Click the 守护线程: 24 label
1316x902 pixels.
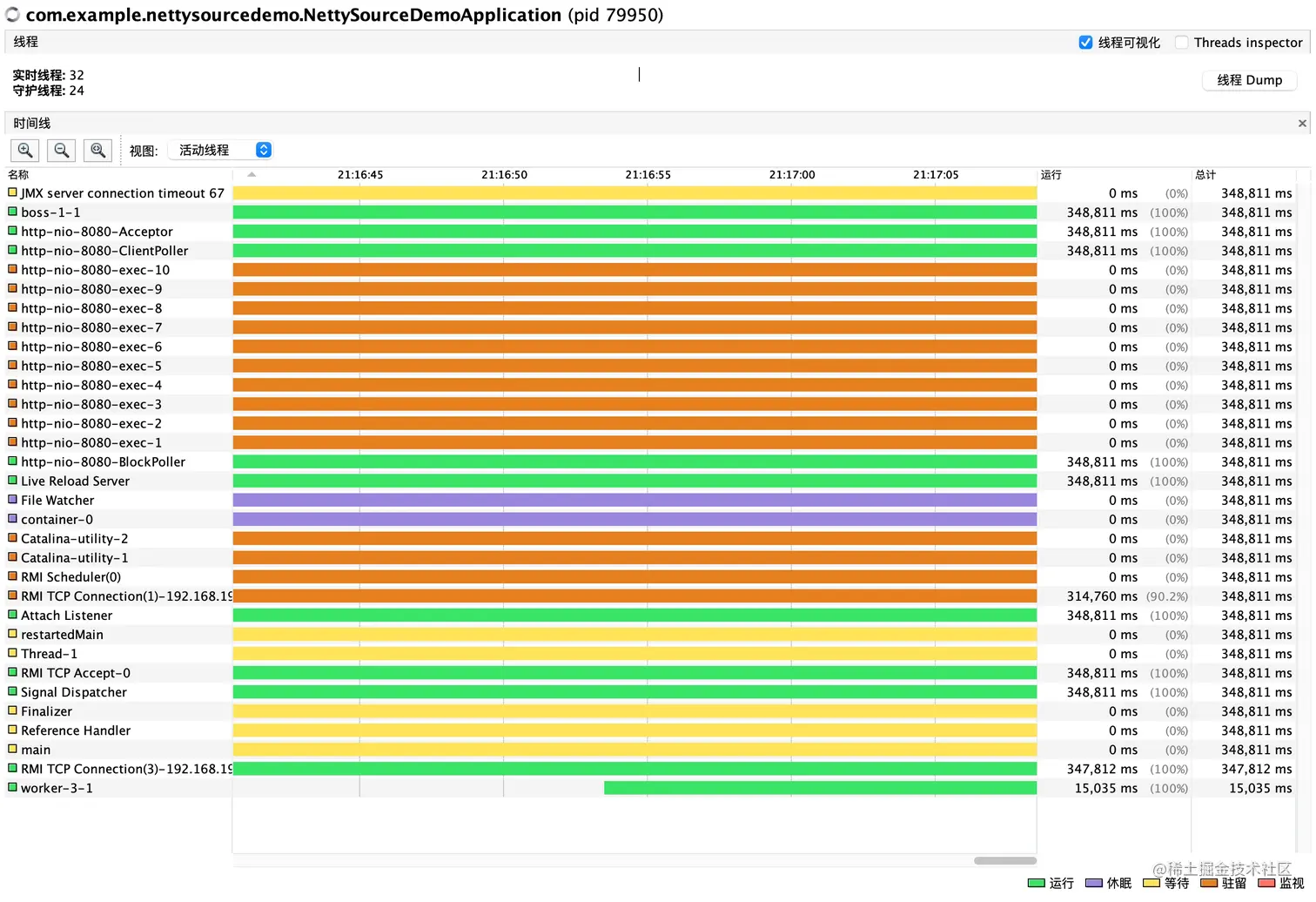click(x=48, y=91)
